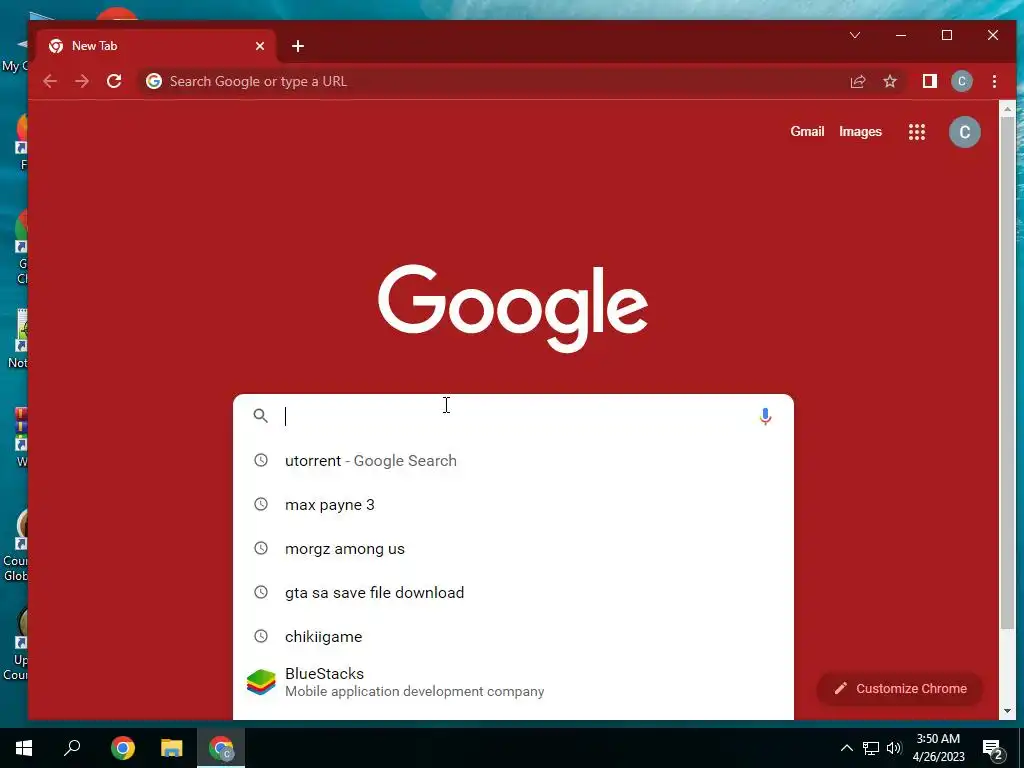The height and width of the screenshot is (768, 1024).
Task: Click the browser back arrow
Action: click(x=50, y=81)
